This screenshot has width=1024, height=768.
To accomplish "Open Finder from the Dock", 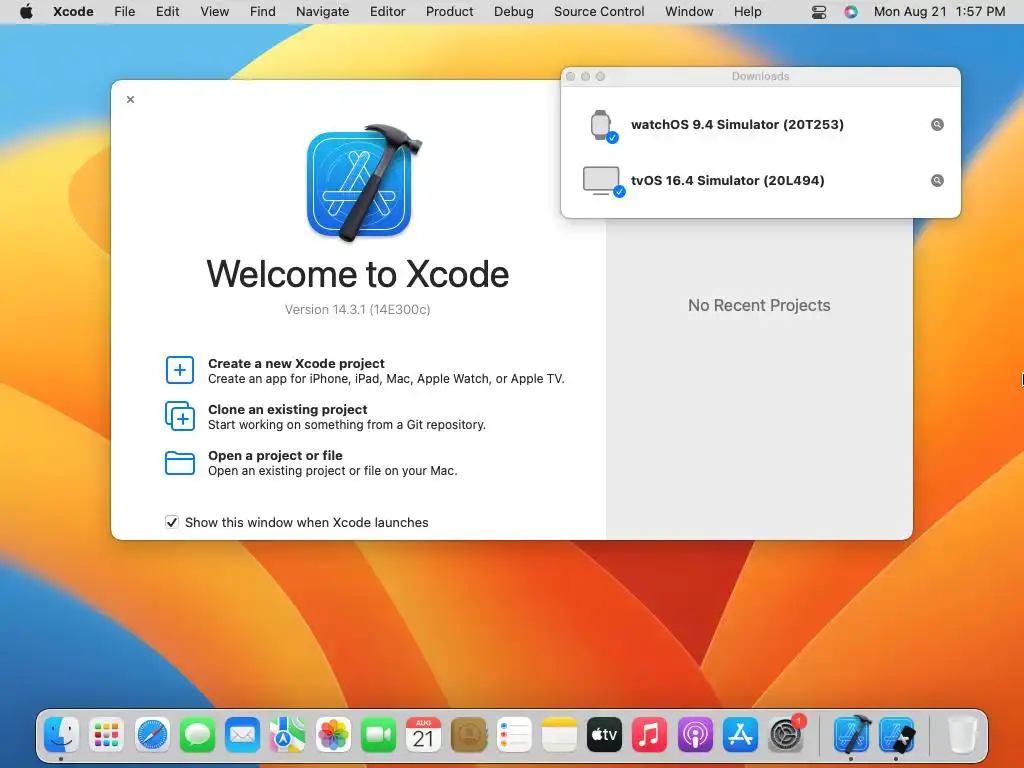I will (x=61, y=735).
